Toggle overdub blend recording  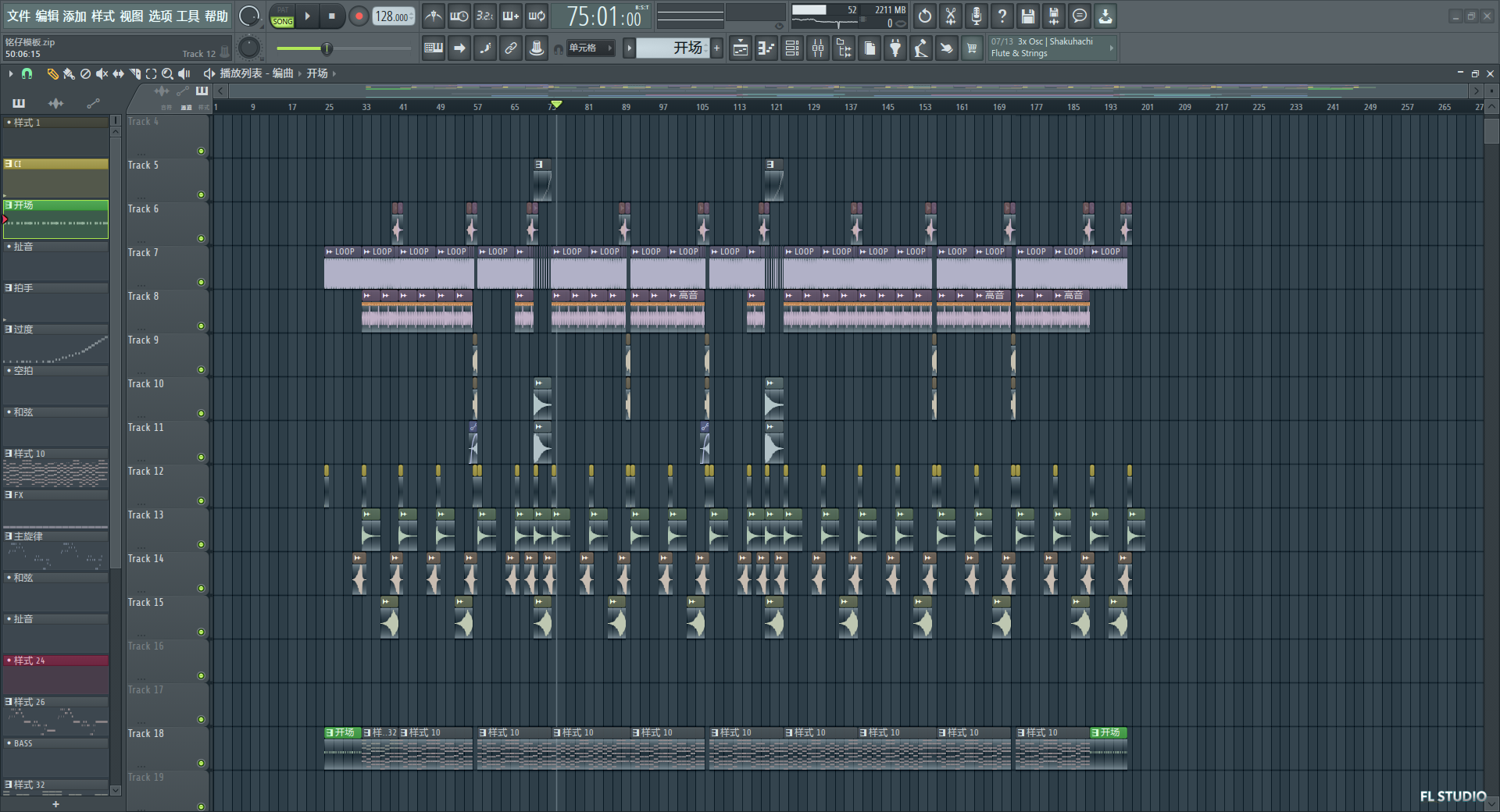tap(511, 16)
